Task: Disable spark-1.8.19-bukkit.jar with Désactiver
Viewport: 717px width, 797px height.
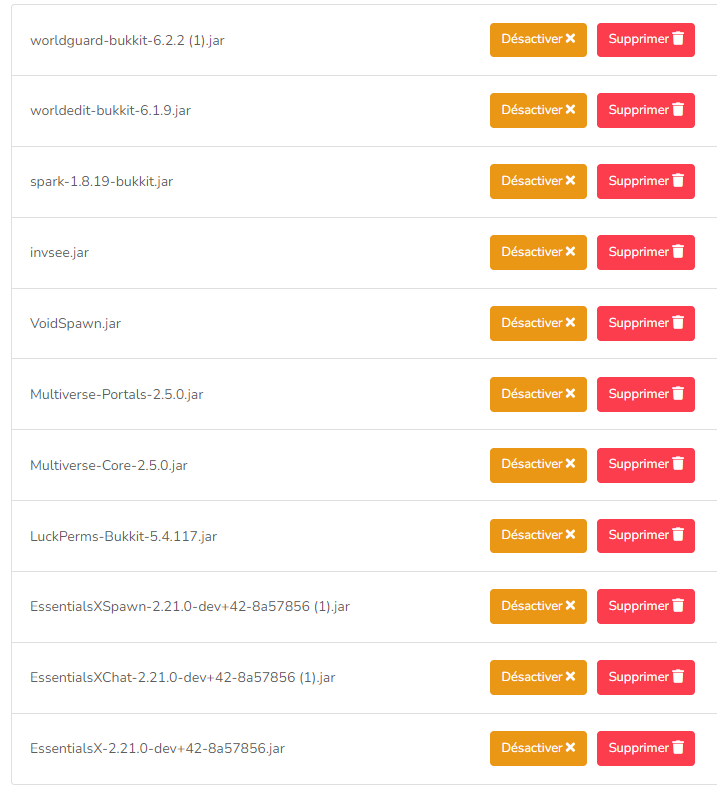Action: pyautogui.click(x=538, y=181)
